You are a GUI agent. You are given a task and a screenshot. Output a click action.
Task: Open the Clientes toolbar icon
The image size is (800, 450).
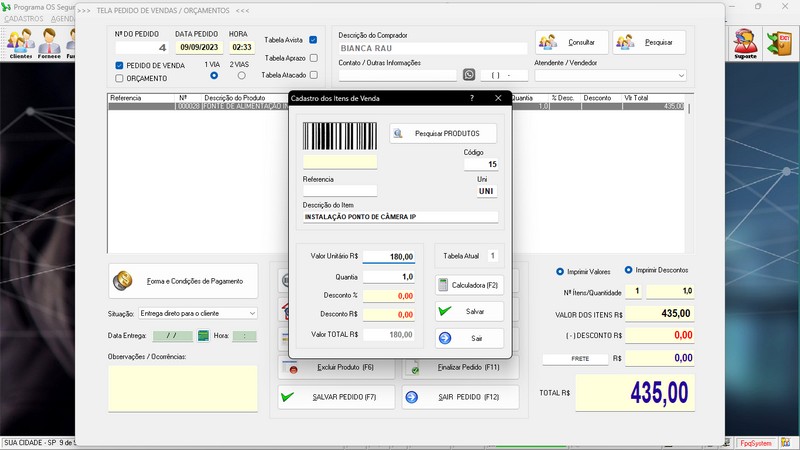point(20,43)
